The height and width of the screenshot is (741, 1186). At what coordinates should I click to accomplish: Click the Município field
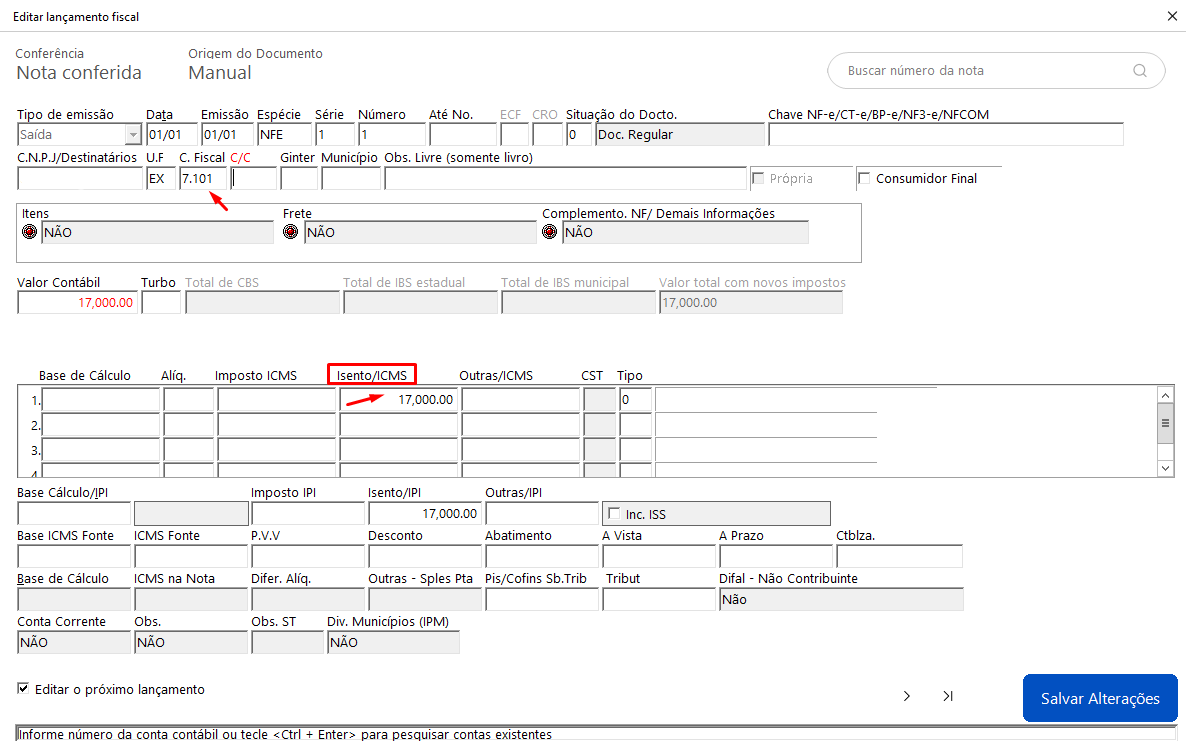[x=350, y=178]
